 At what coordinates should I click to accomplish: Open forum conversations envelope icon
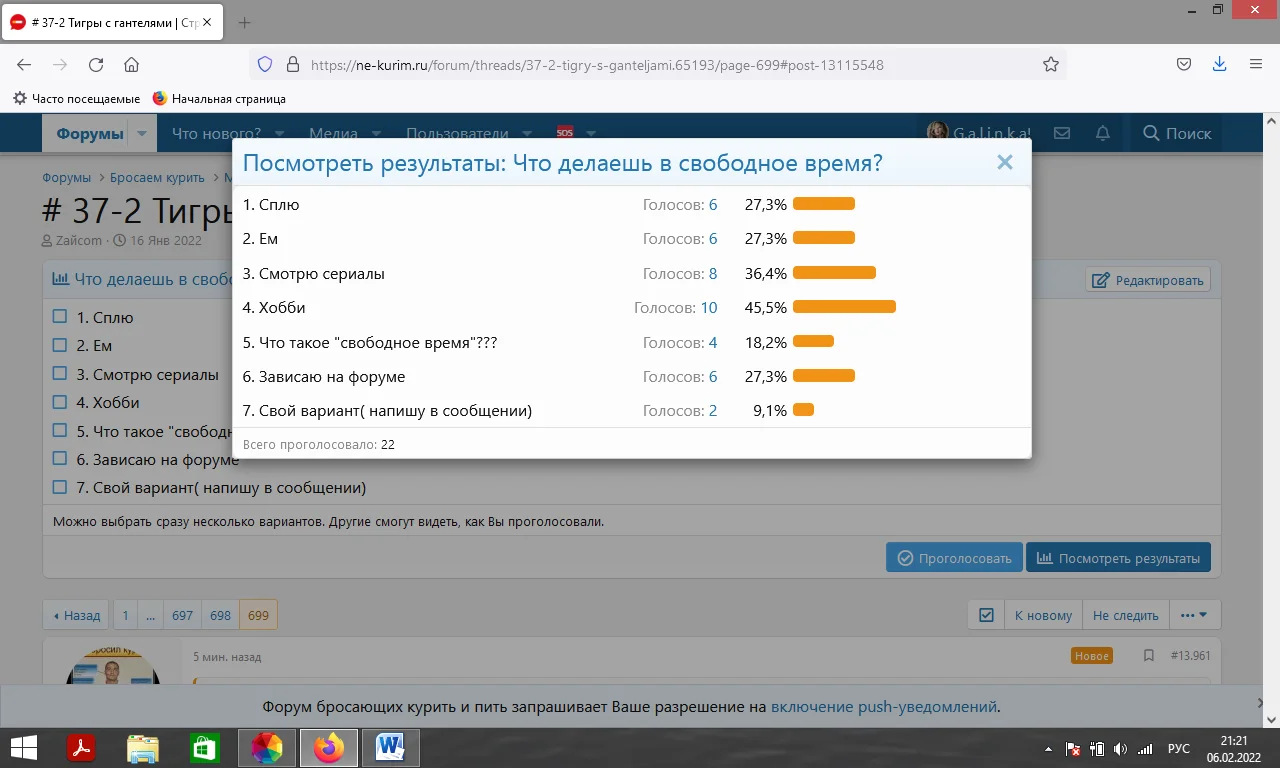1062,133
